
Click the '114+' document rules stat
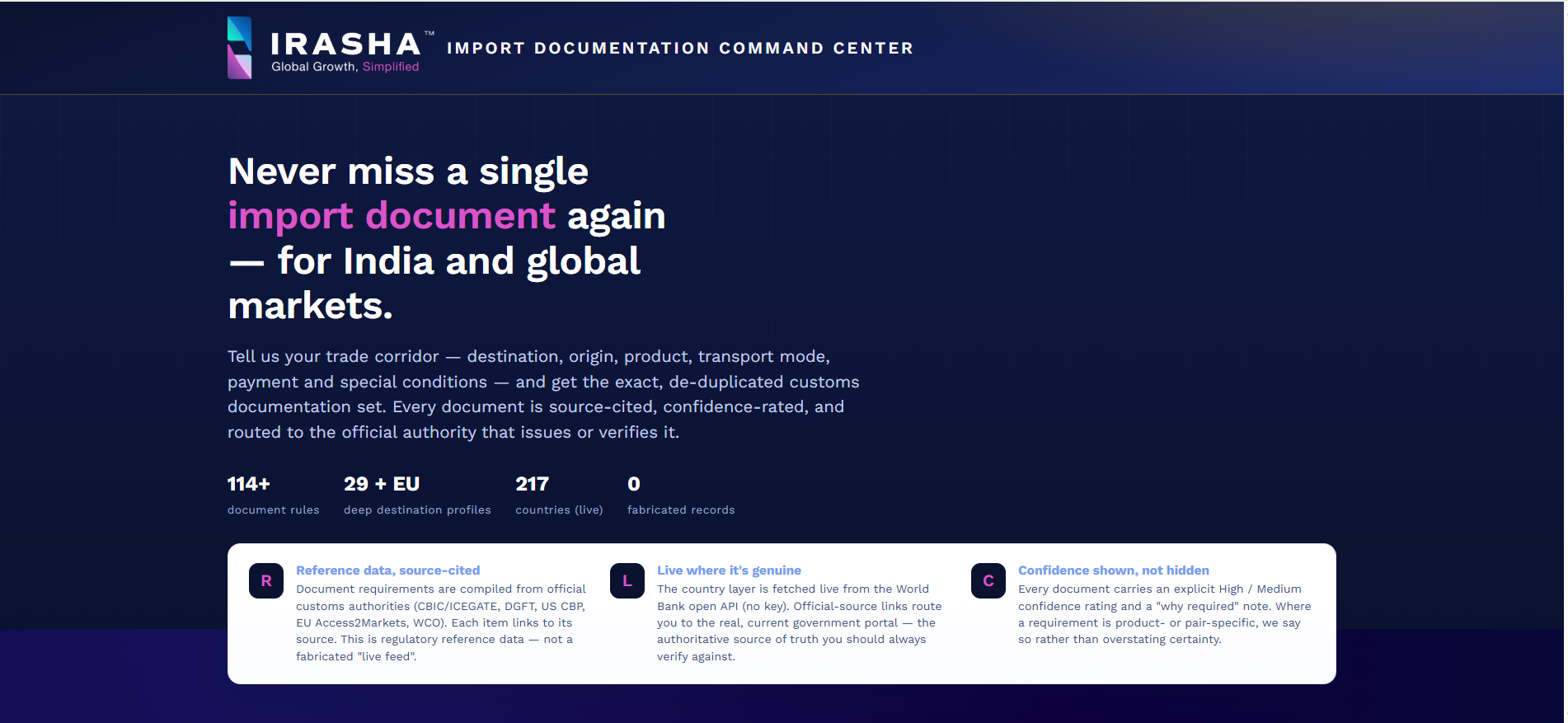point(249,484)
